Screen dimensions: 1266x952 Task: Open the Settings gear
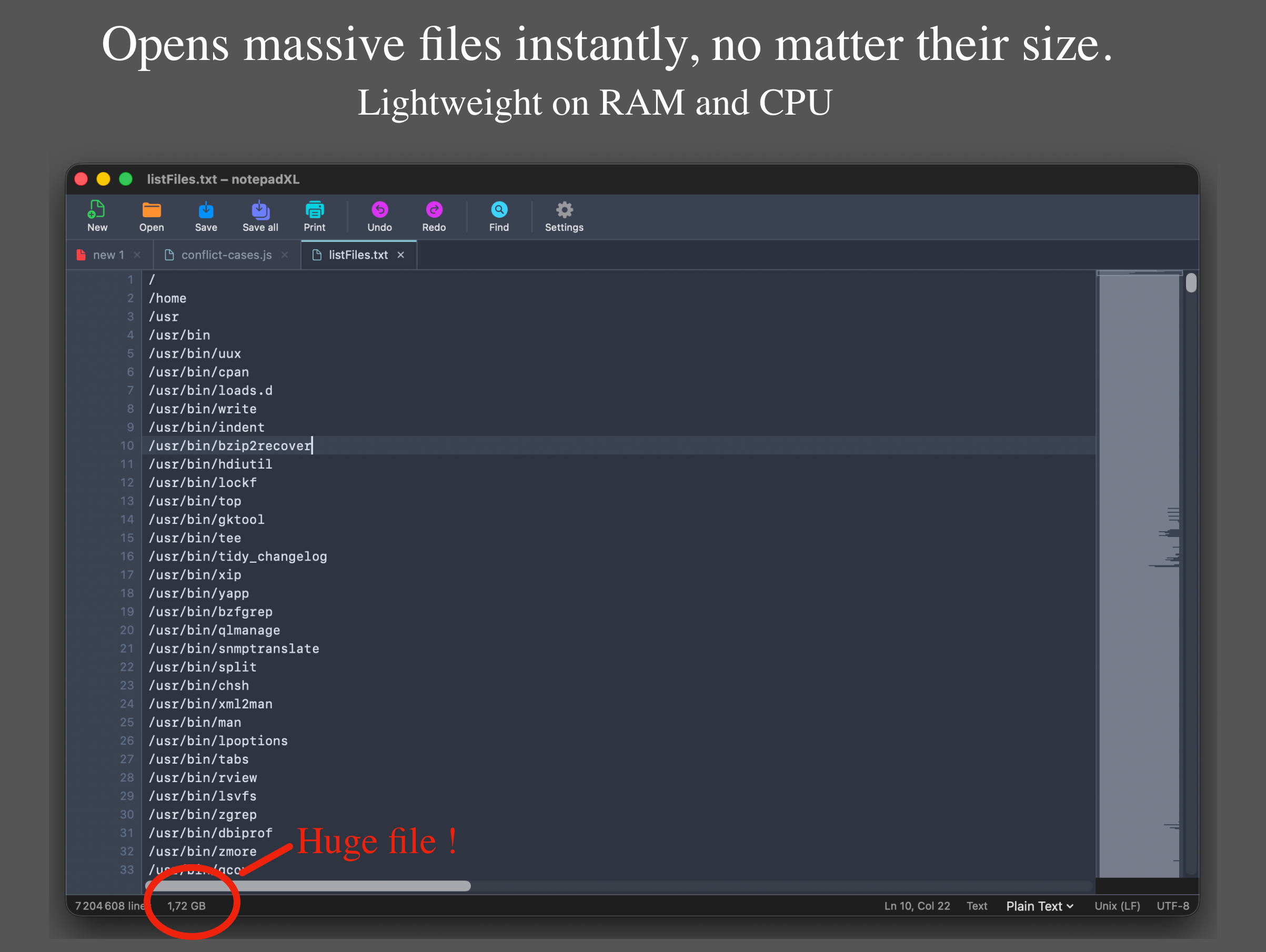564,216
